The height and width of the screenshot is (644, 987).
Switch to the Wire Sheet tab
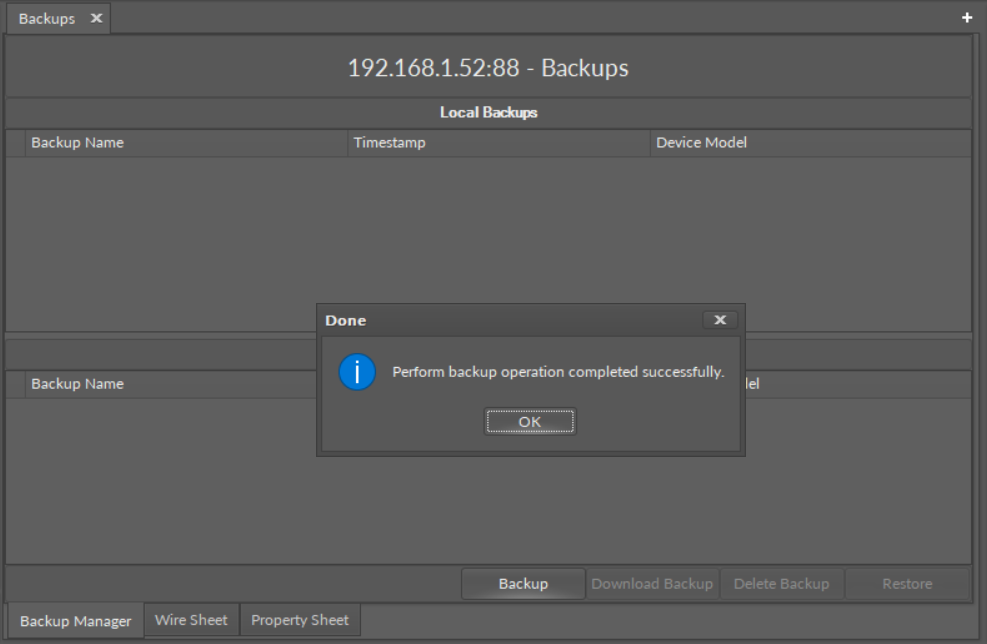click(191, 620)
